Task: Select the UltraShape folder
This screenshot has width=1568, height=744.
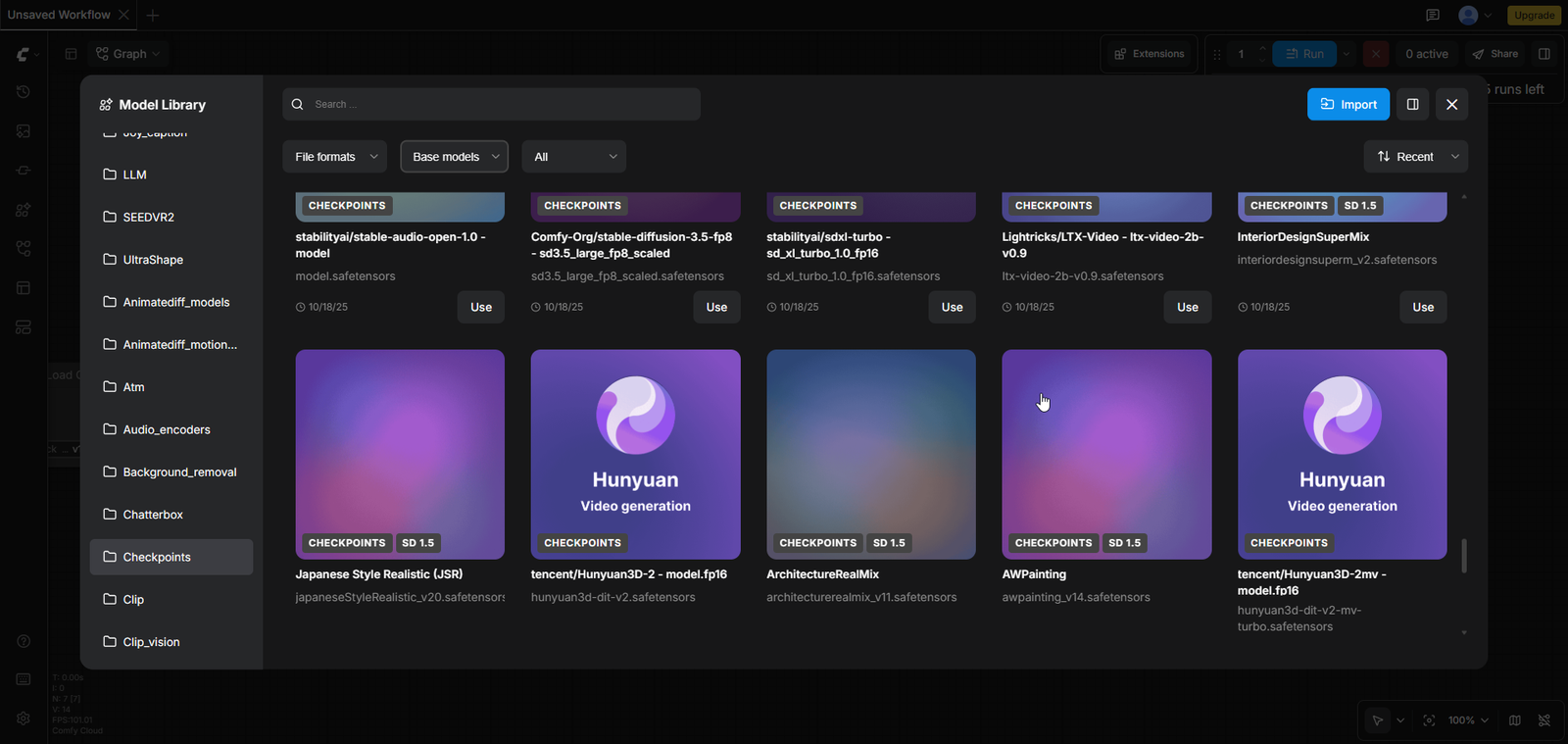Action: point(171,260)
